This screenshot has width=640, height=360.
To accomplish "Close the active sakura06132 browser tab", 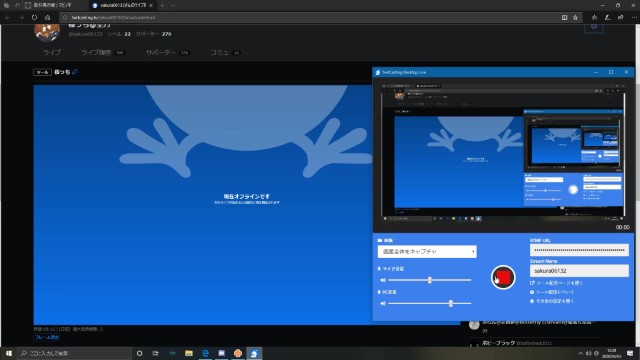I will (151, 5).
